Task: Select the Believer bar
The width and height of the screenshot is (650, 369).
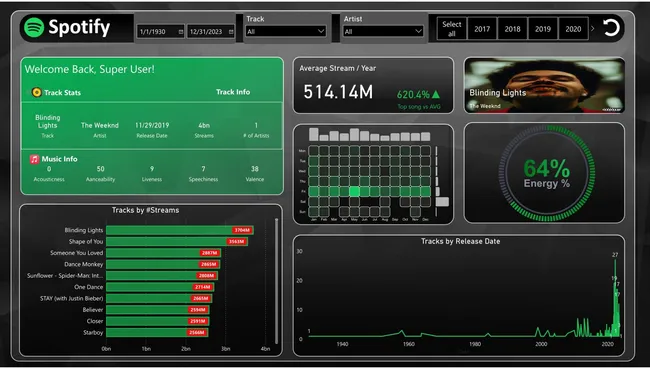Action: tap(158, 310)
